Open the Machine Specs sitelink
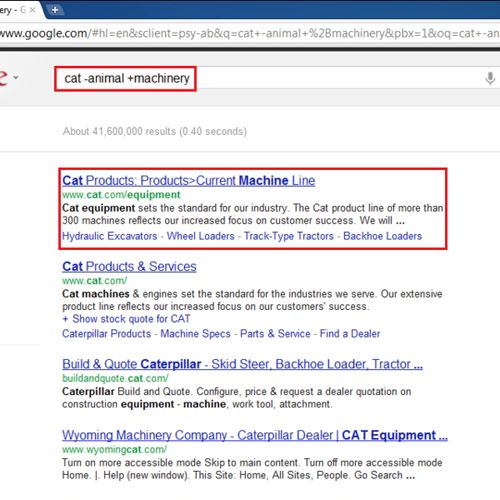 [x=195, y=334]
